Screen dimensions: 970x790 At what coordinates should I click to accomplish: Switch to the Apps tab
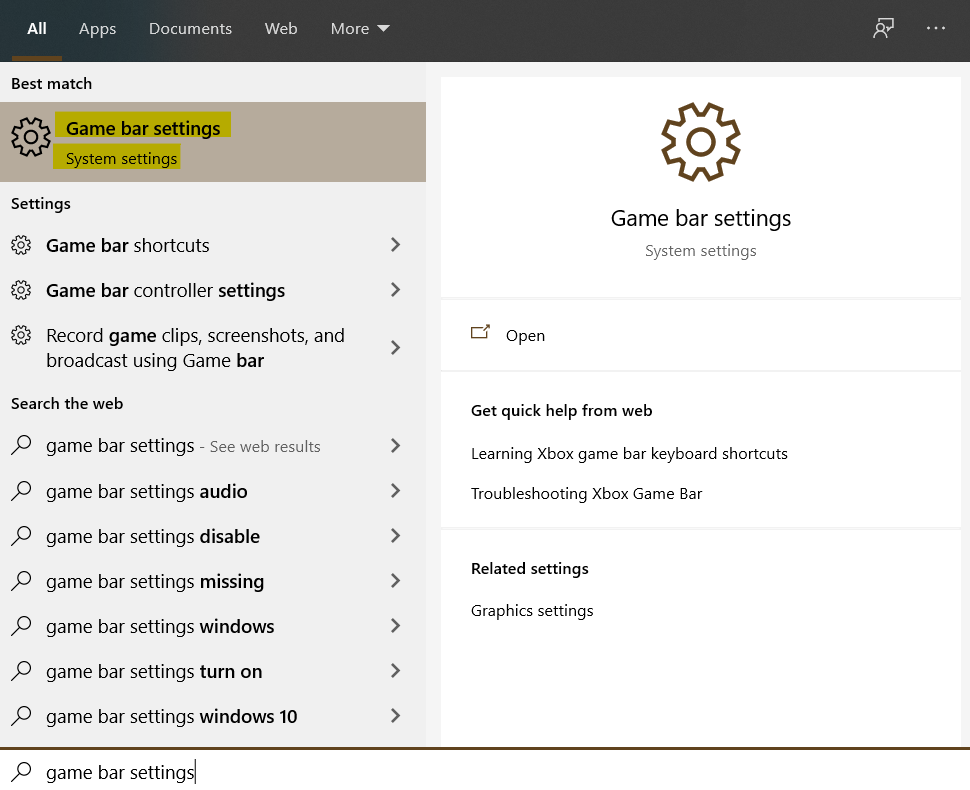(x=97, y=29)
